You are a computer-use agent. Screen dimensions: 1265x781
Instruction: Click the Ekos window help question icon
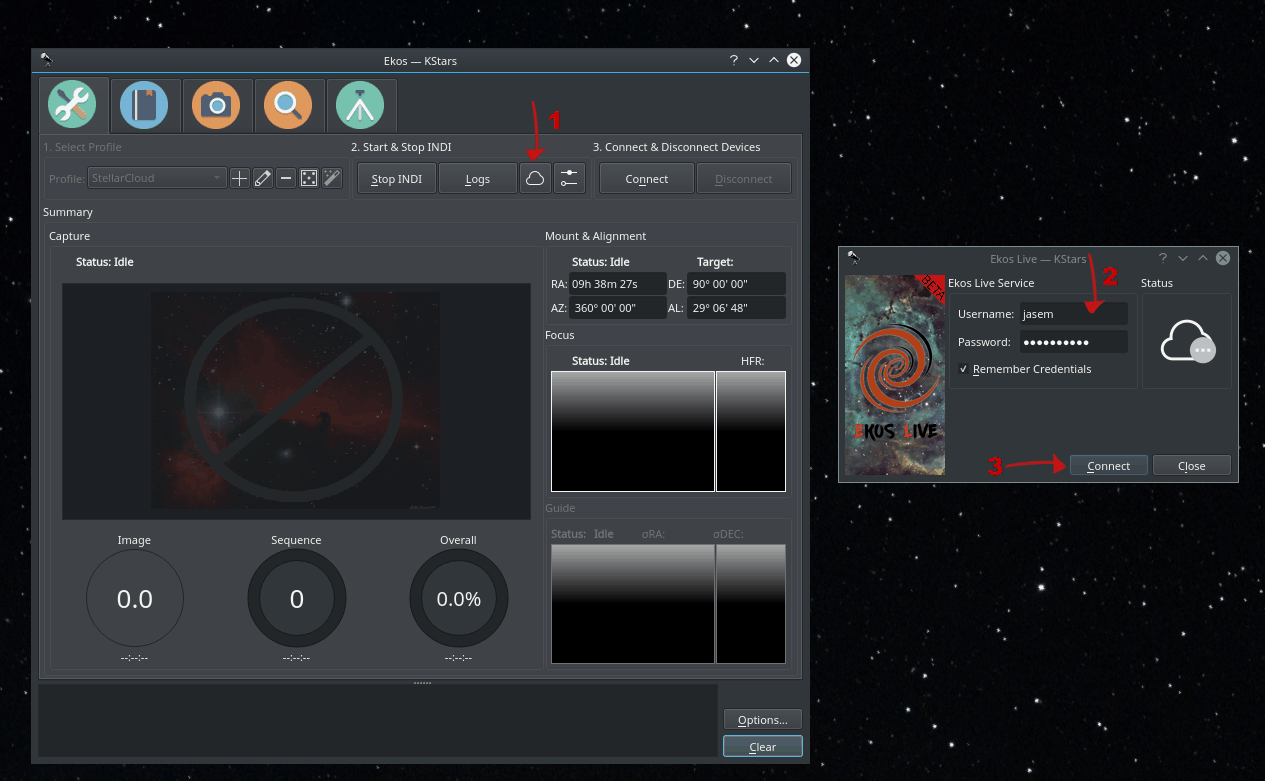coord(734,60)
